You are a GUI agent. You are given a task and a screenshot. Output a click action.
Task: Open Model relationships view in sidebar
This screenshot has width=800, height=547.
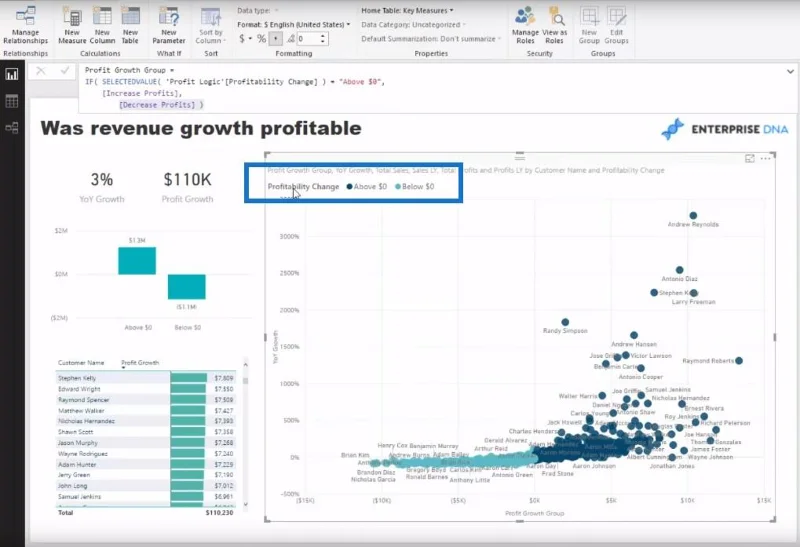pyautogui.click(x=12, y=128)
